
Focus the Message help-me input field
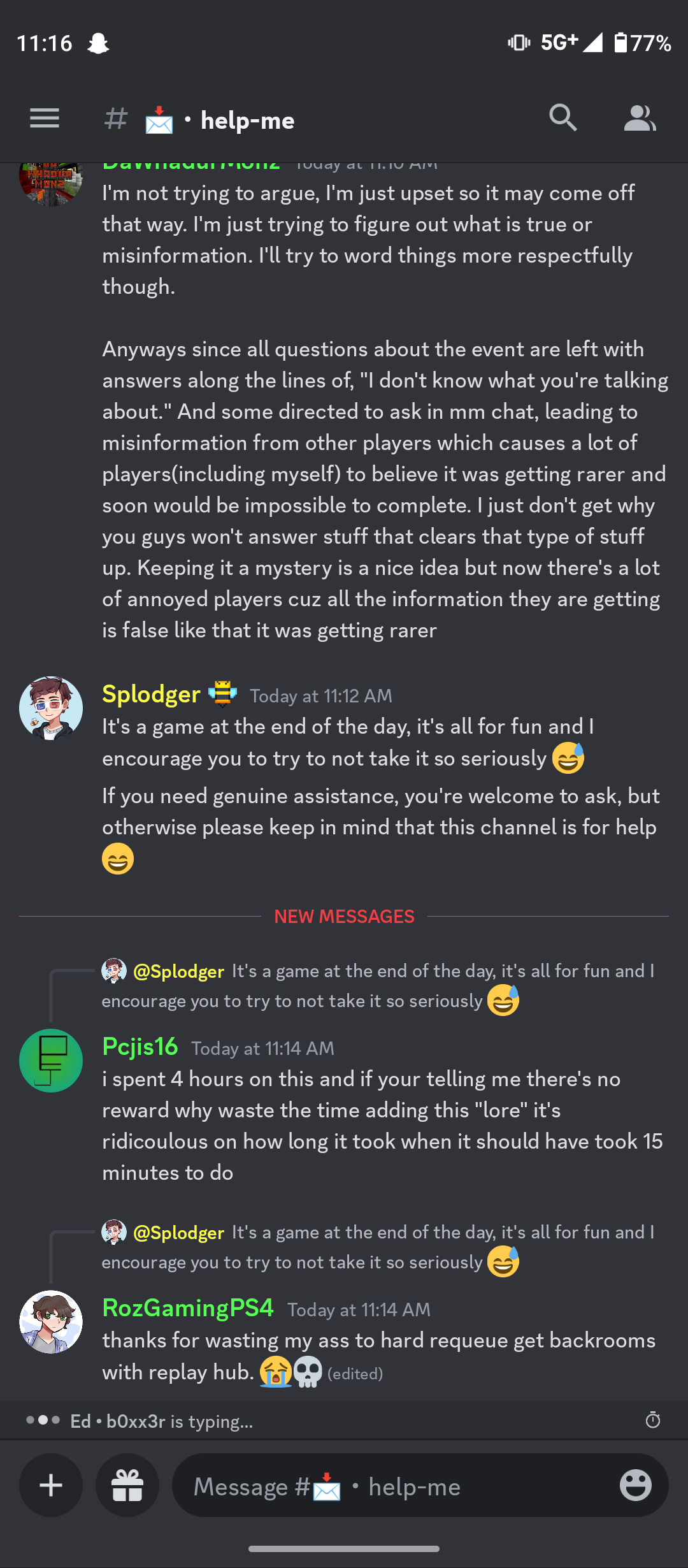(395, 1486)
